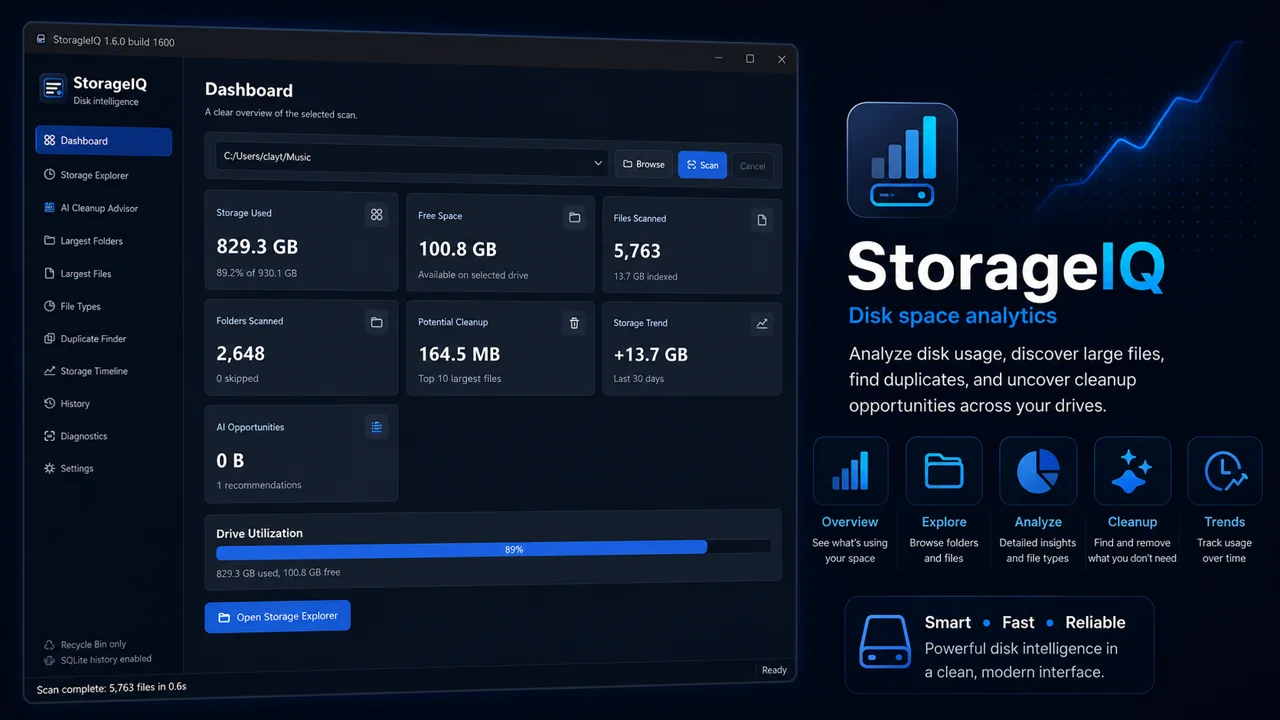Click the 'Disk space analytics' tagline
The height and width of the screenshot is (720, 1280).
coord(952,316)
